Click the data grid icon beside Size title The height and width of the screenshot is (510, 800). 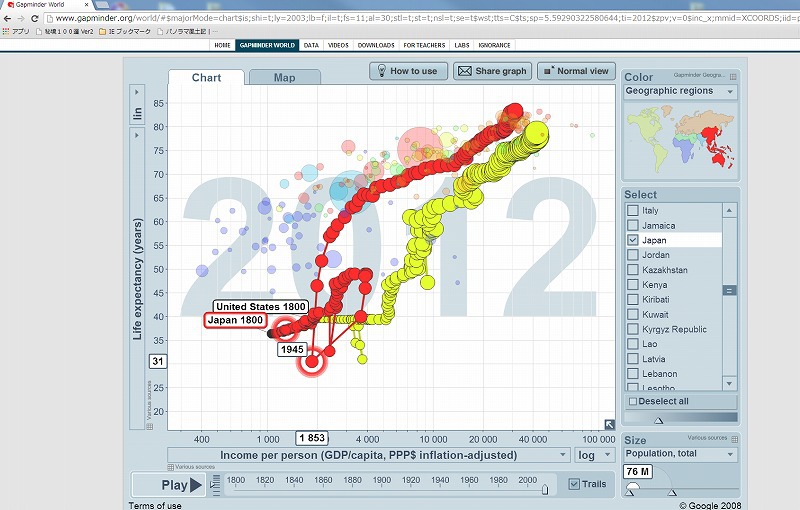tap(734, 439)
